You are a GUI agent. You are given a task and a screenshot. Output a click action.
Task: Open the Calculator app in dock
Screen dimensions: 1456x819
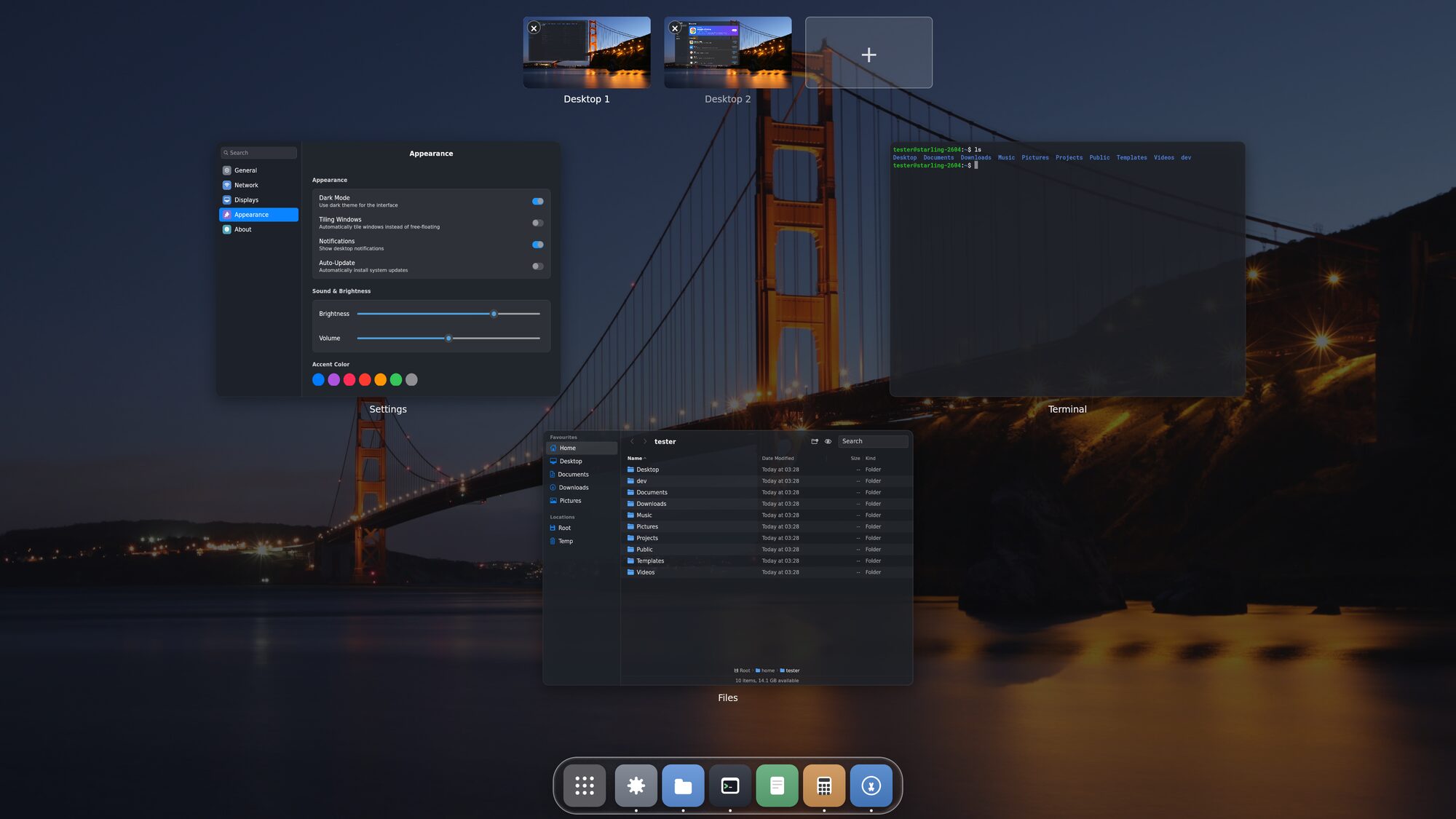[824, 786]
